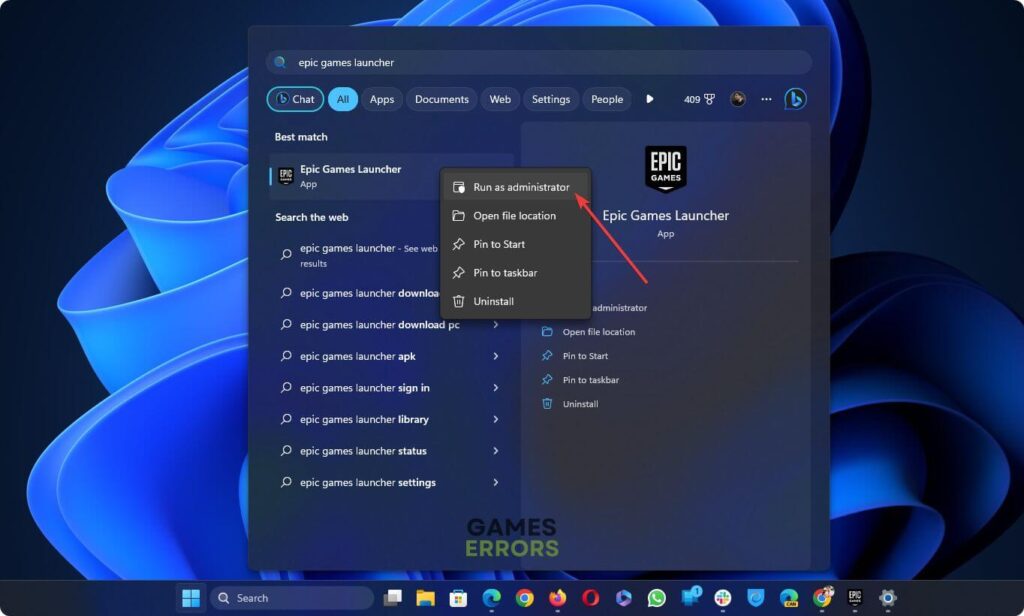Expand the 'epic games launcher download pc' suggestion

pyautogui.click(x=497, y=324)
